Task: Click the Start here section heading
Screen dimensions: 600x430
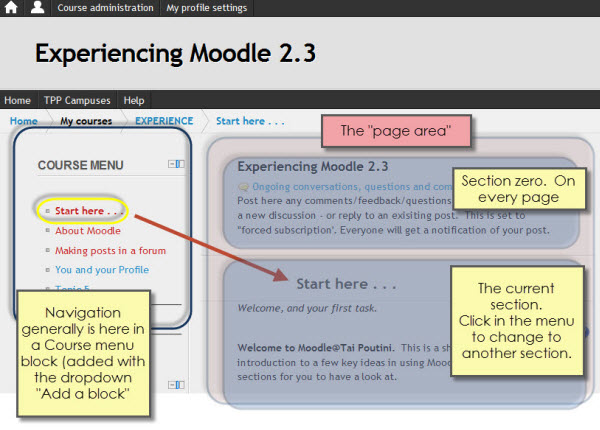Action: [x=347, y=284]
